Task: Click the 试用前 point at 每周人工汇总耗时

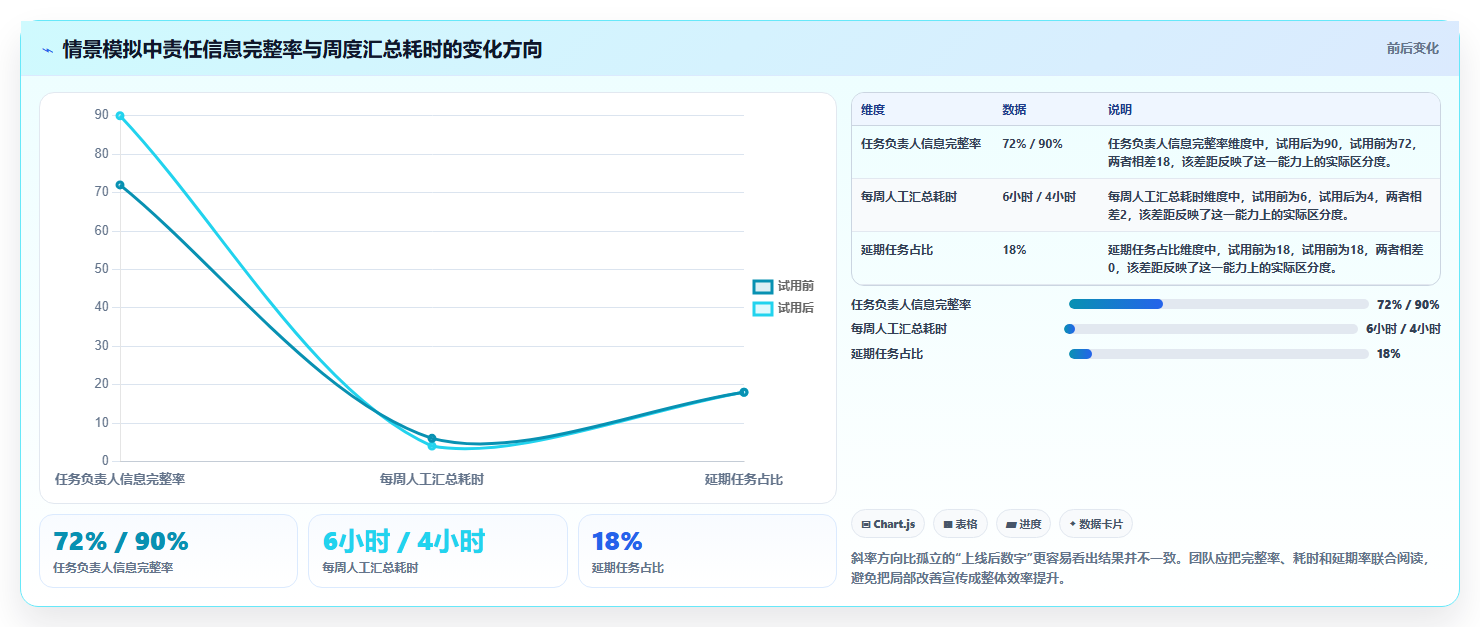Action: [x=432, y=438]
